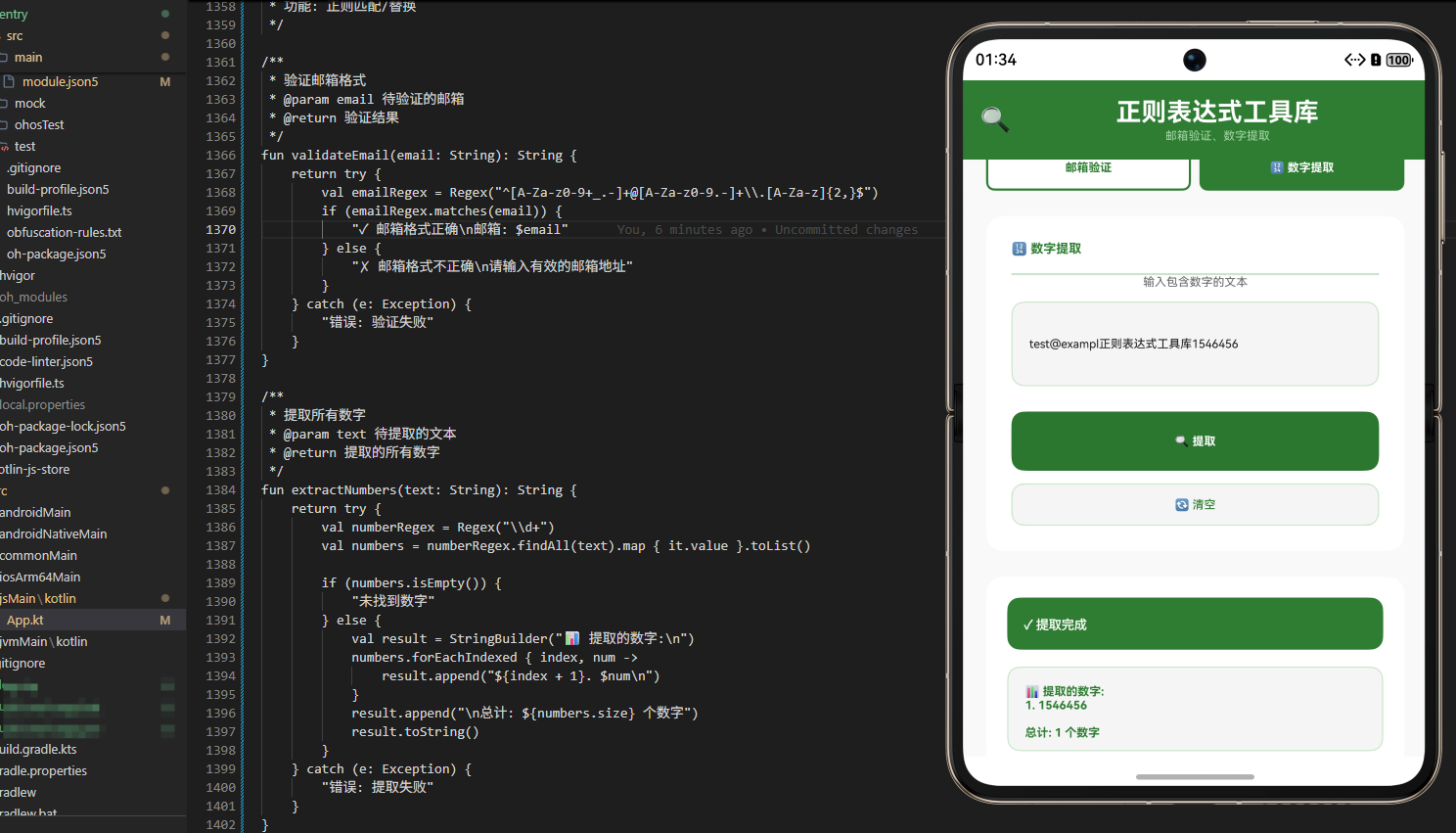Viewport: 1456px width, 833px height.
Task: Click the 数字提取 section heading icon
Action: (1019, 249)
